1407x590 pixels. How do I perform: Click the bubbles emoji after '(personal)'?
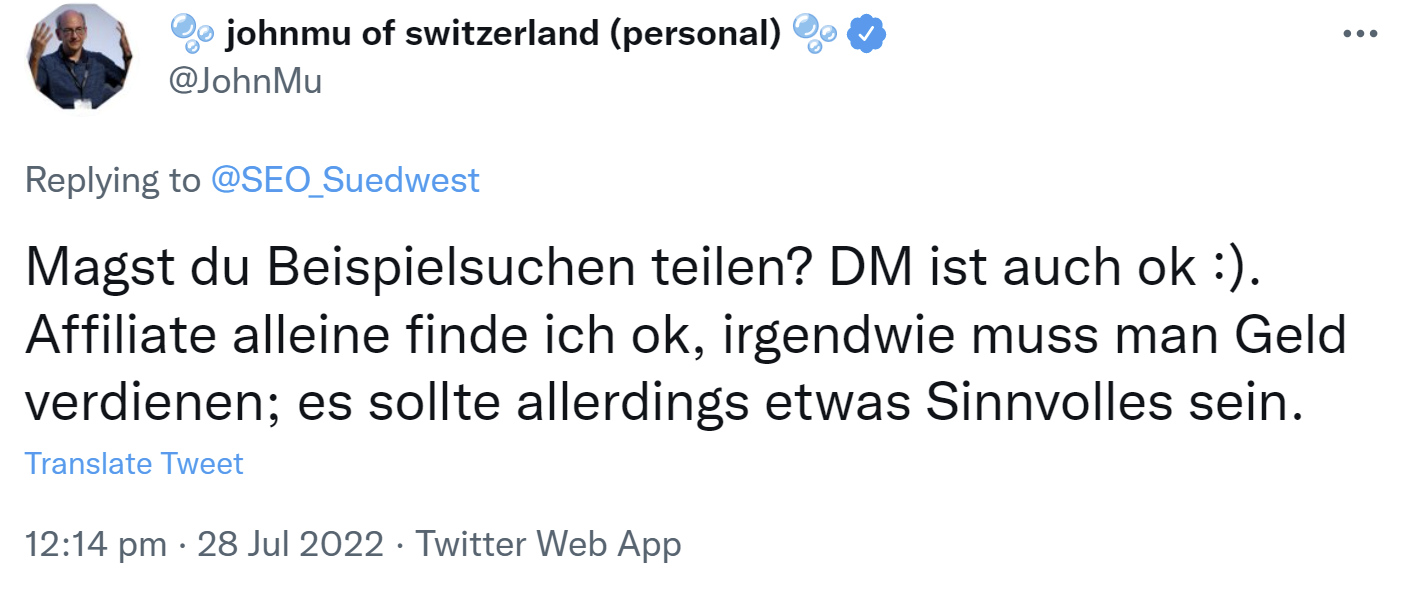813,33
